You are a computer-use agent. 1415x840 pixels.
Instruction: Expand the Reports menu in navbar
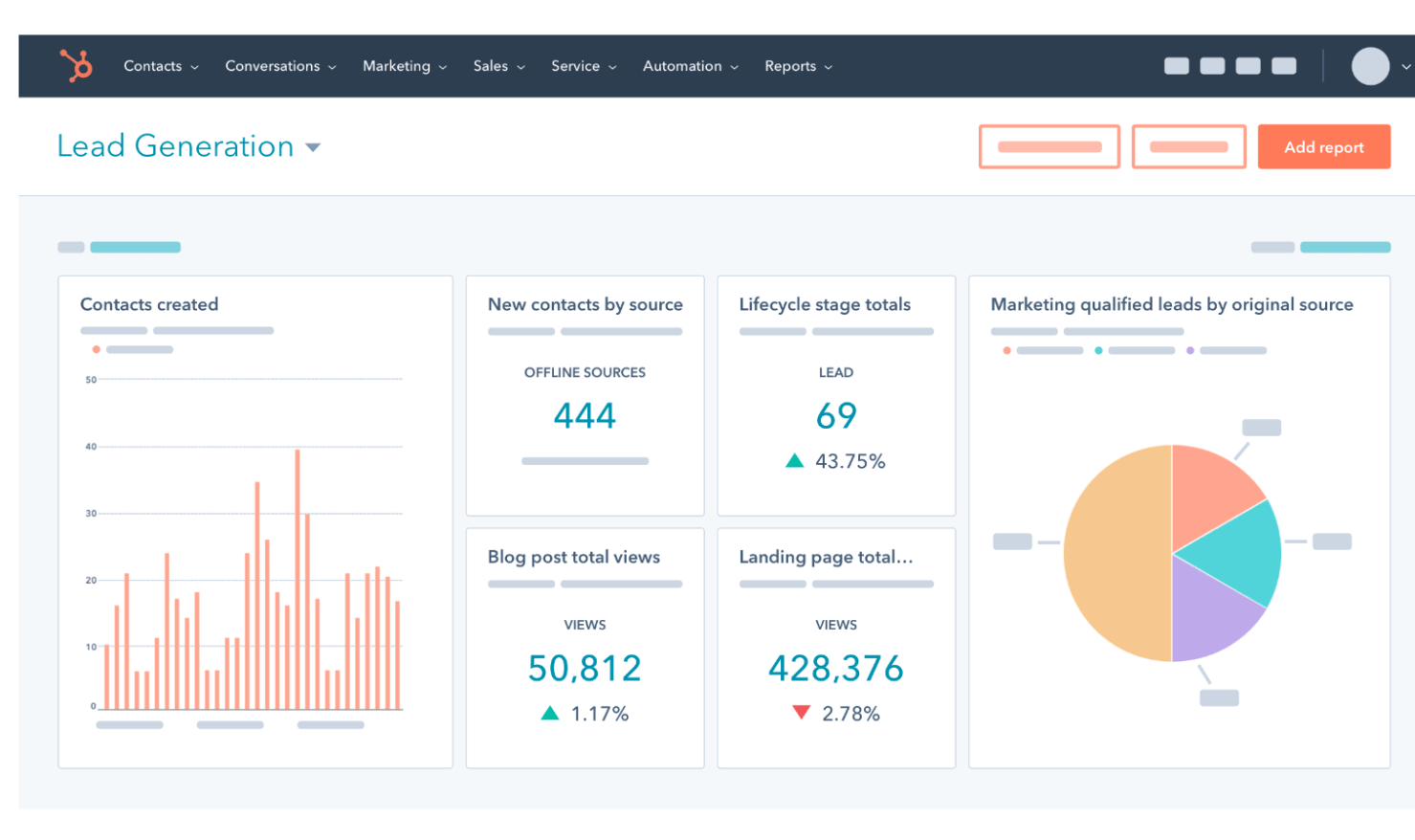798,66
